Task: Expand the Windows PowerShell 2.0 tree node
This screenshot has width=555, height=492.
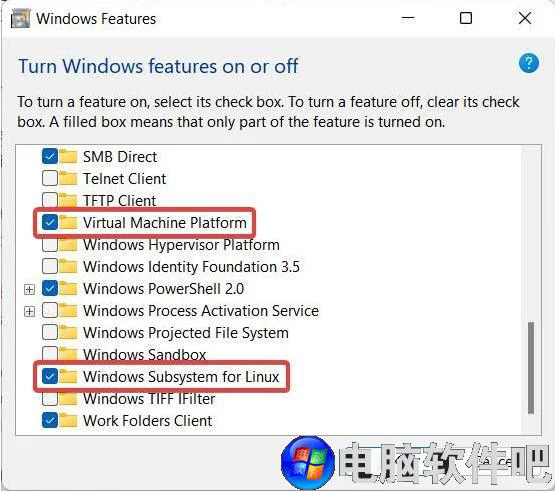Action: [x=29, y=290]
